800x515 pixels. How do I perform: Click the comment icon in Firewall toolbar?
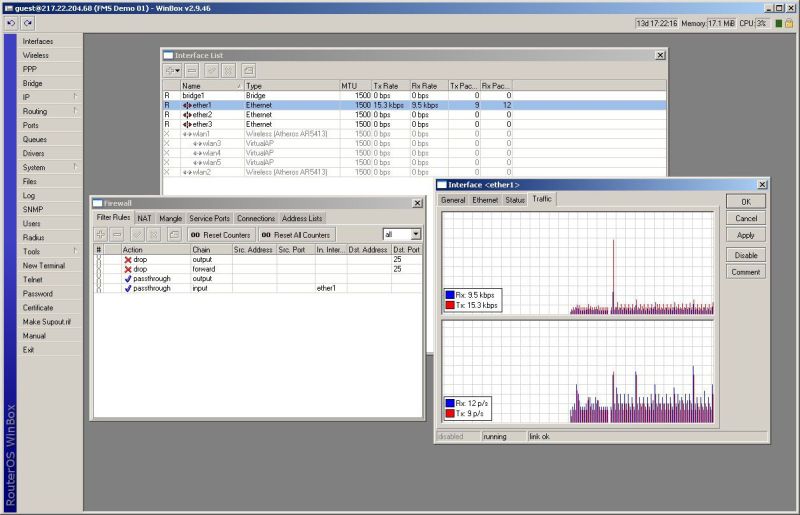(174, 234)
